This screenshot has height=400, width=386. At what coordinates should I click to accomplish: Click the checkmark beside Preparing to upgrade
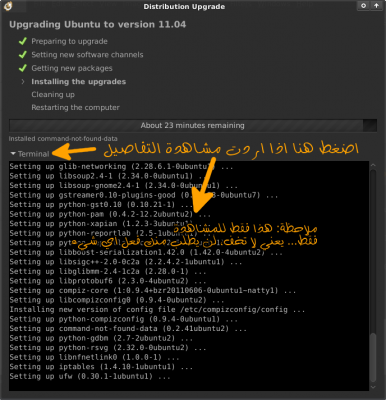tap(23, 41)
